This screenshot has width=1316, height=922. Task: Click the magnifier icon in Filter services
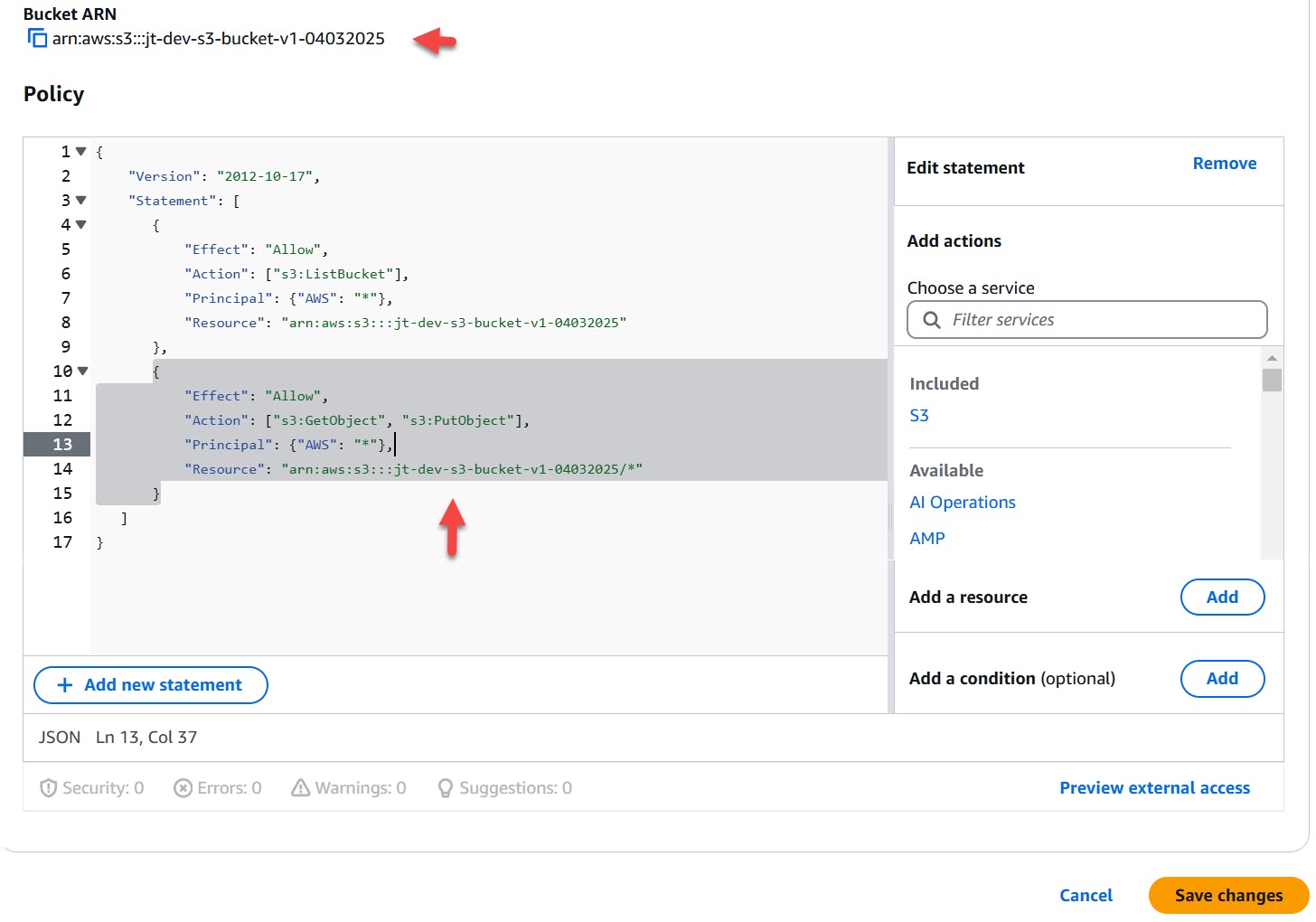pos(932,319)
